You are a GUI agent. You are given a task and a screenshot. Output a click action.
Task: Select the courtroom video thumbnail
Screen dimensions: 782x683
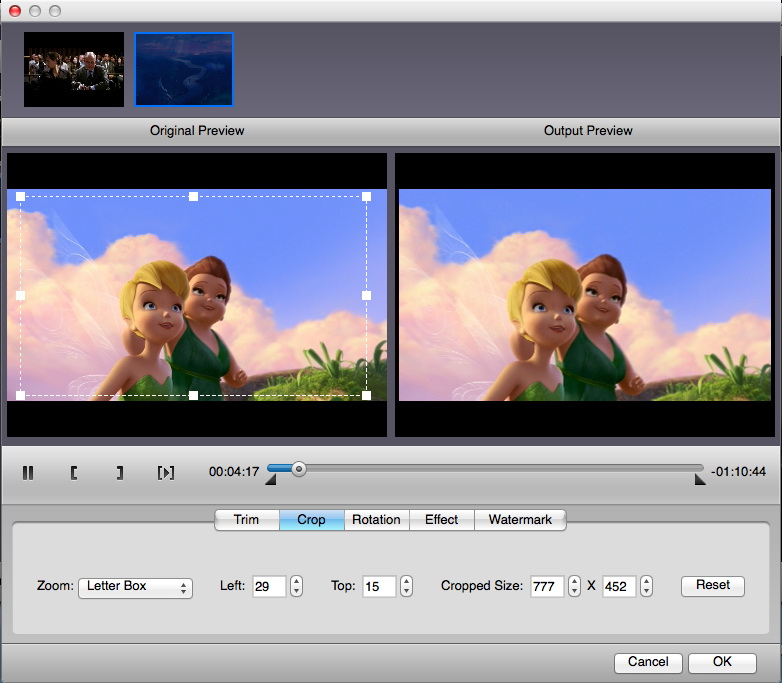point(74,69)
